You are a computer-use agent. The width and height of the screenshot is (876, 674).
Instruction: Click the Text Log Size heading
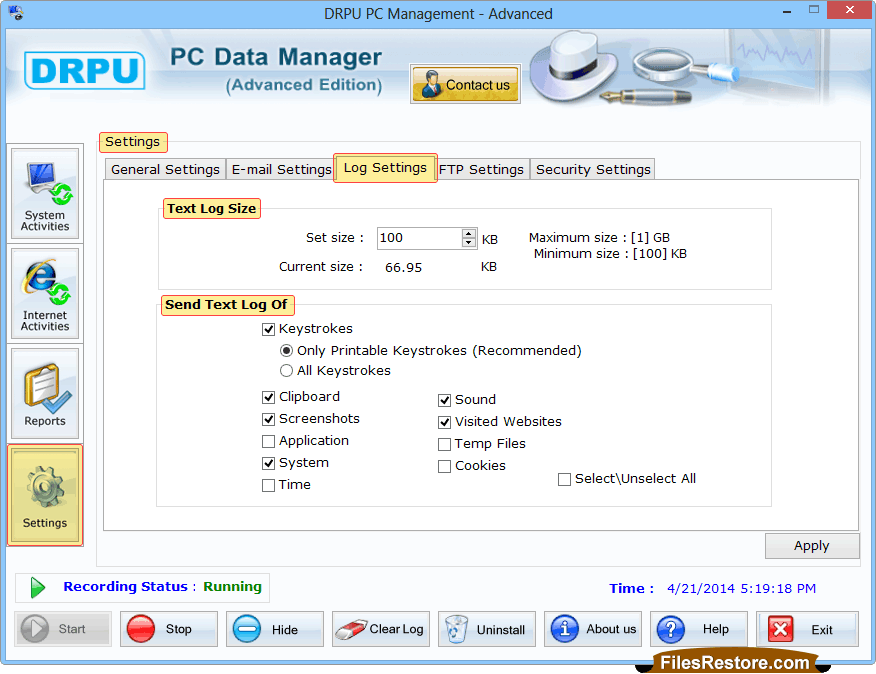(212, 208)
